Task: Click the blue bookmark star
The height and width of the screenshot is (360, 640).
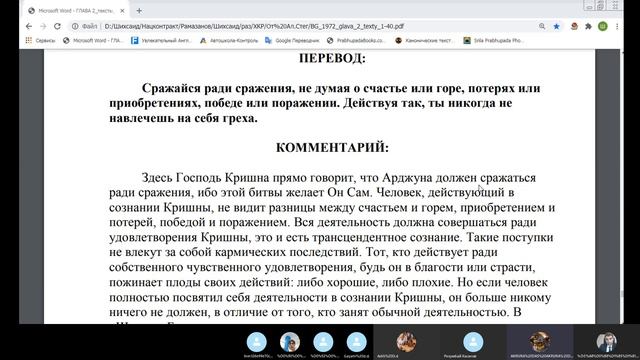Action: click(556, 26)
